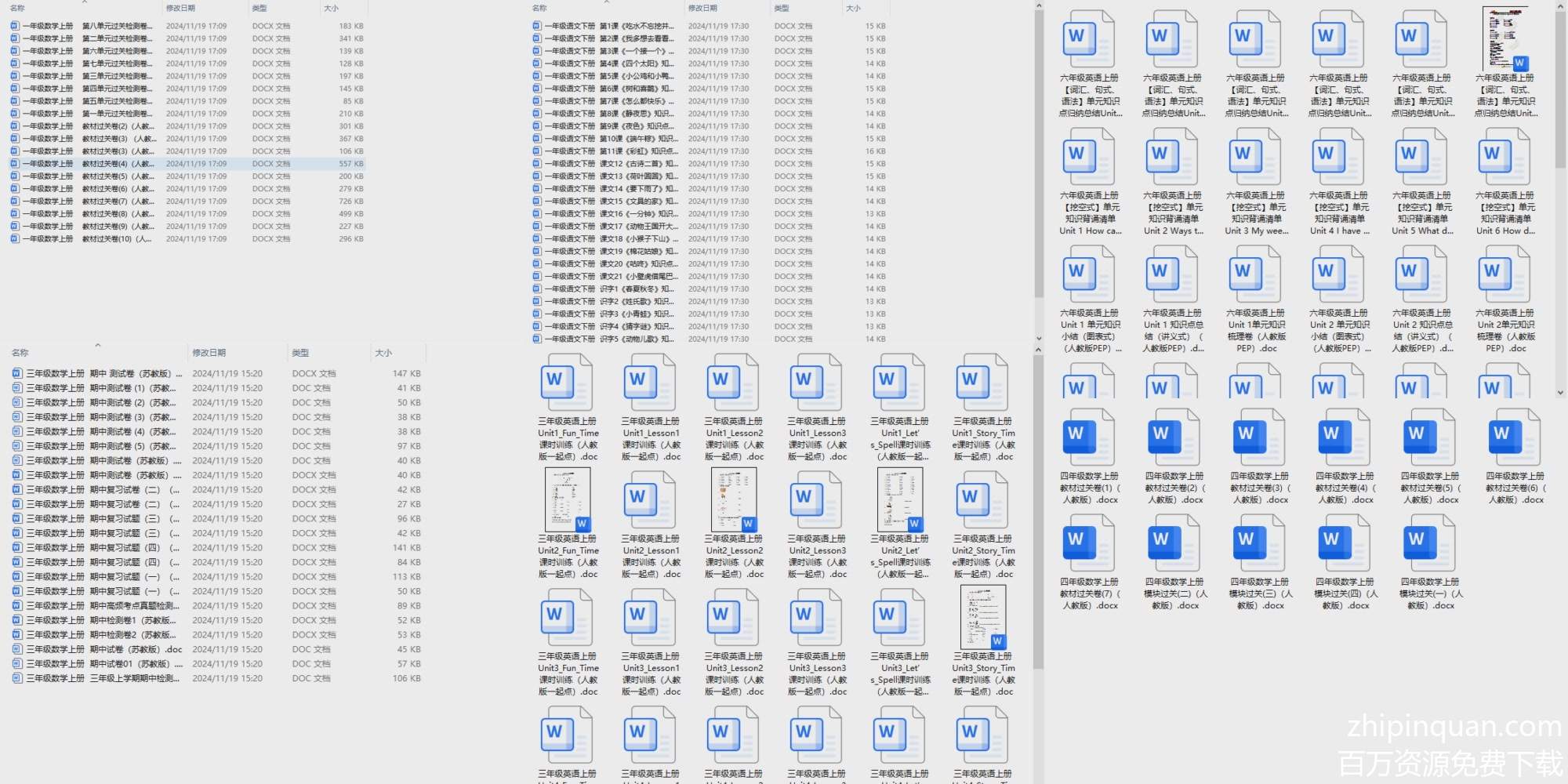Open the 三年级英语上册 Unit2_Fun_Time page preview thumbnail
Screen dimensions: 1568x784
(568, 499)
